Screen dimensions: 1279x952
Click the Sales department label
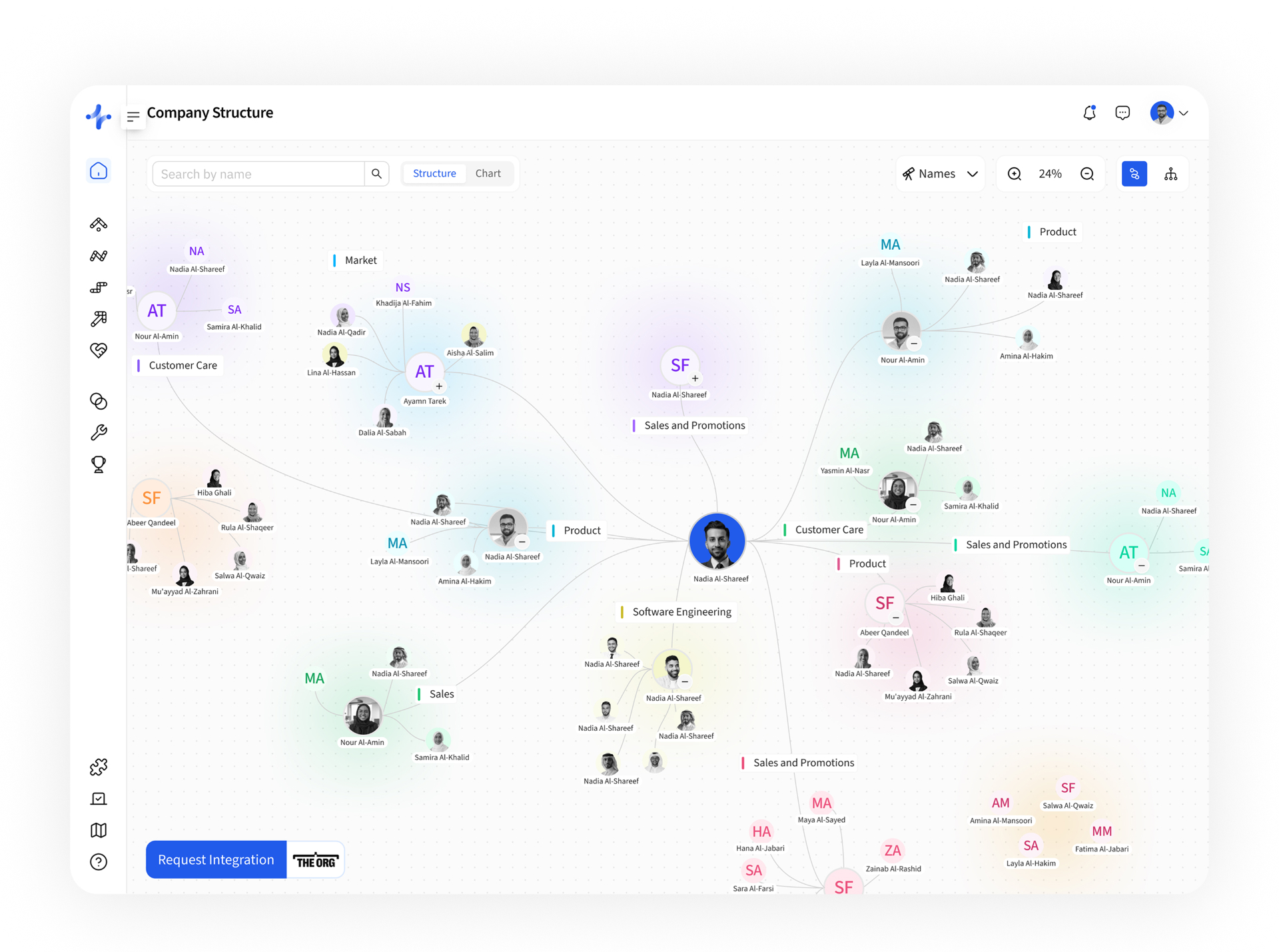tap(436, 694)
